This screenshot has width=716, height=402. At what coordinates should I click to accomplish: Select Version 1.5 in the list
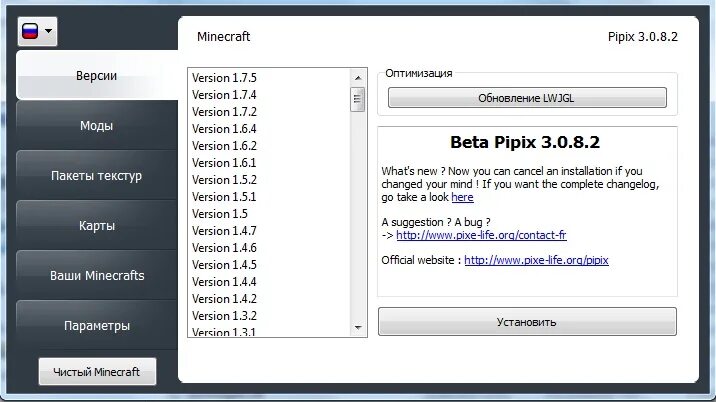pyautogui.click(x=269, y=214)
